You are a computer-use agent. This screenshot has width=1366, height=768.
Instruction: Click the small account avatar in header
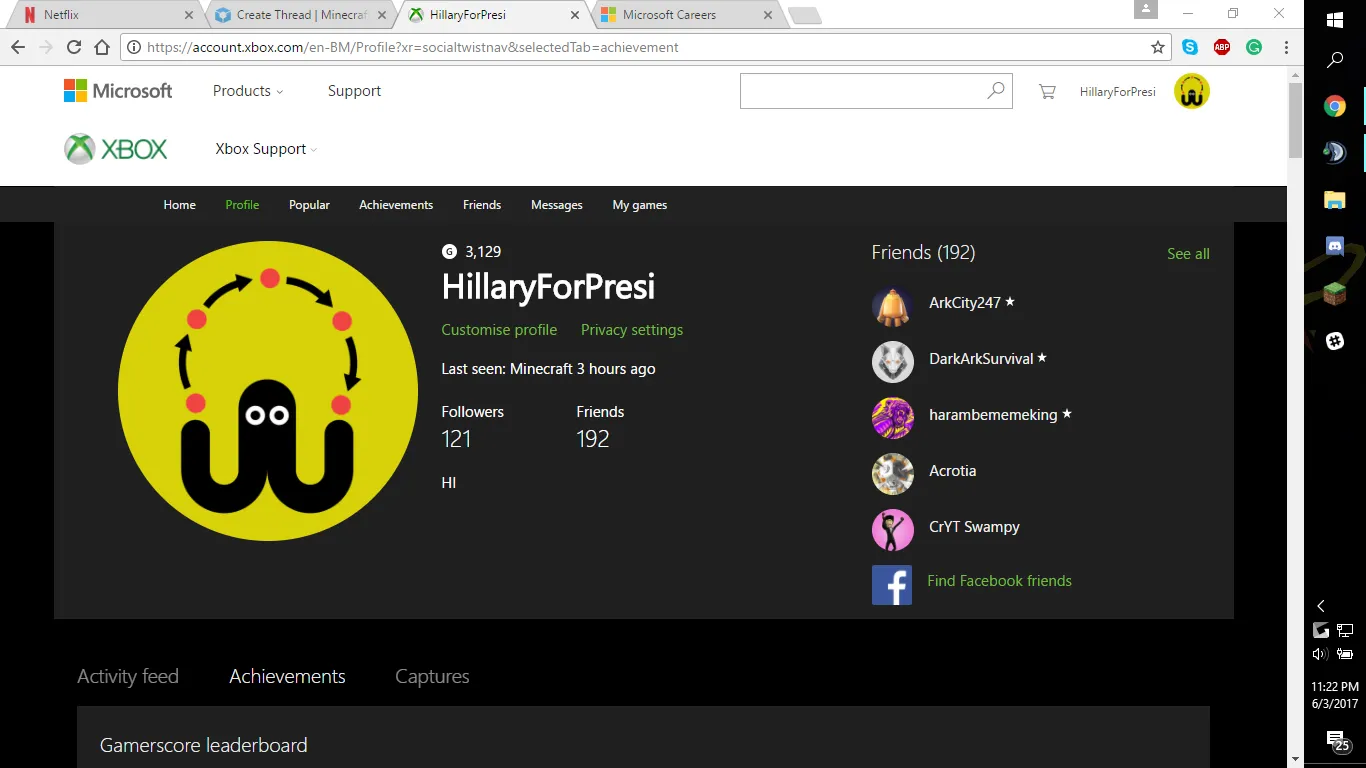click(1191, 91)
